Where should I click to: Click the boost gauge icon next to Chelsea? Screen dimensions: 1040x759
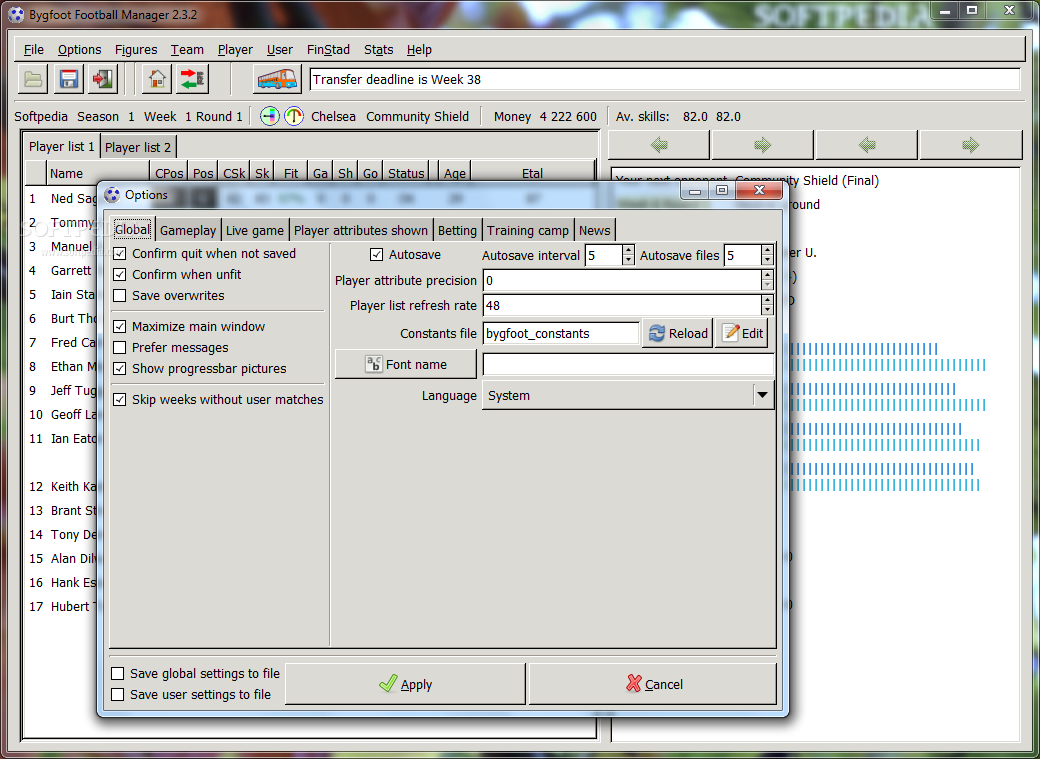[x=294, y=116]
